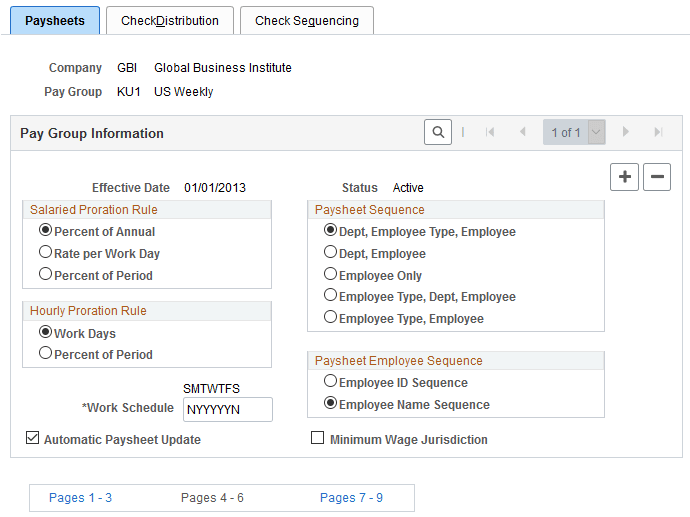Click next row arrow icon
690x517 pixels.
[x=626, y=132]
